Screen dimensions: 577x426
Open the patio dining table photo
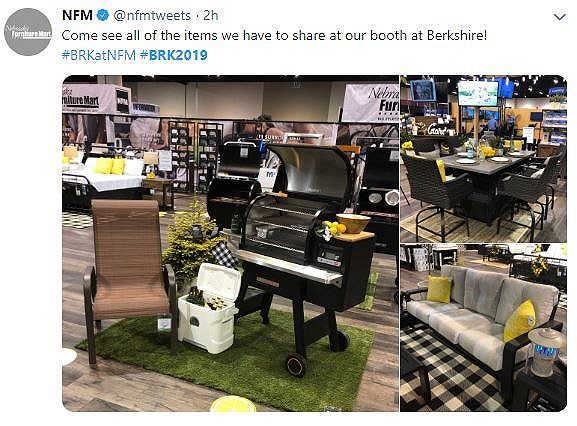coord(484,159)
